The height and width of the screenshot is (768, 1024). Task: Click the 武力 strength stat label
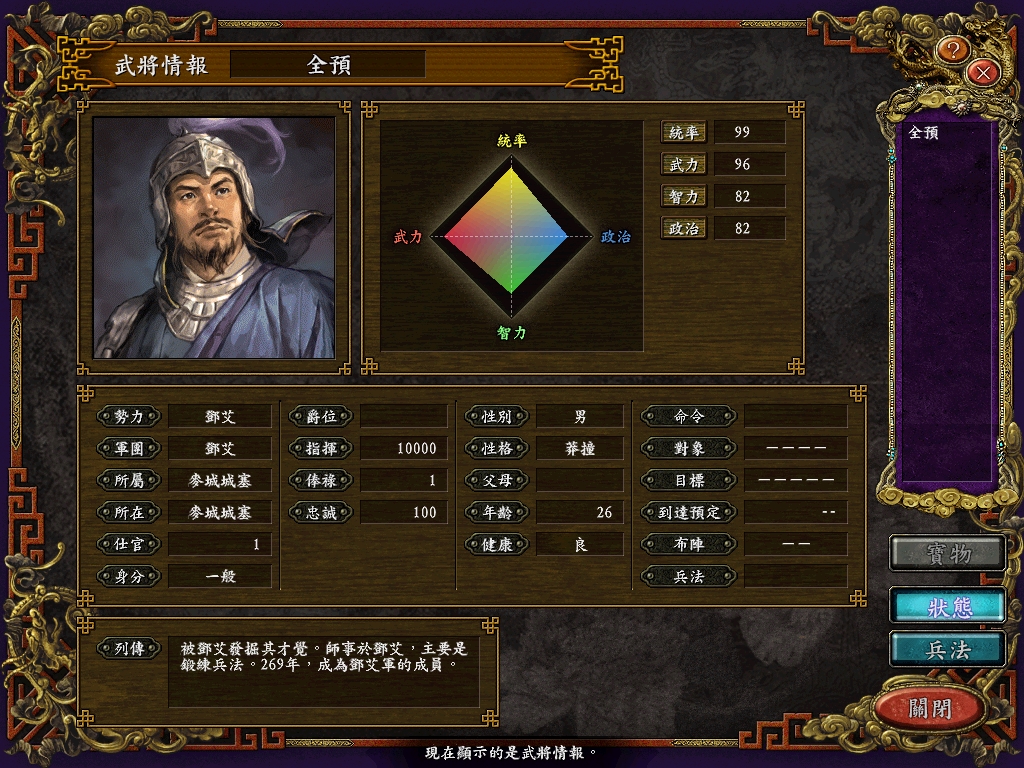[x=684, y=165]
